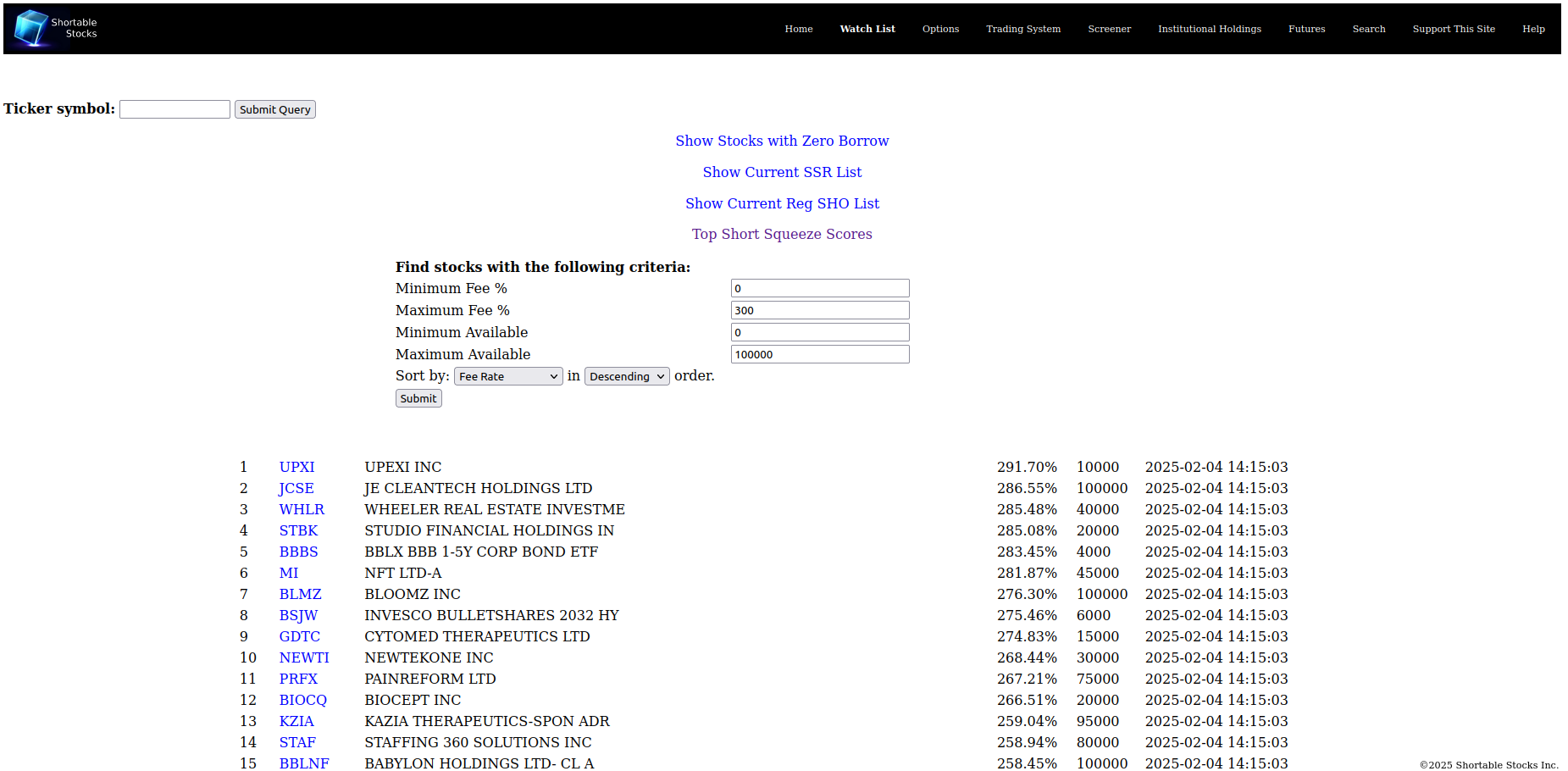Image resolution: width=1568 pixels, height=771 pixels.
Task: Open the BBLNF ticker link
Action: pos(304,763)
